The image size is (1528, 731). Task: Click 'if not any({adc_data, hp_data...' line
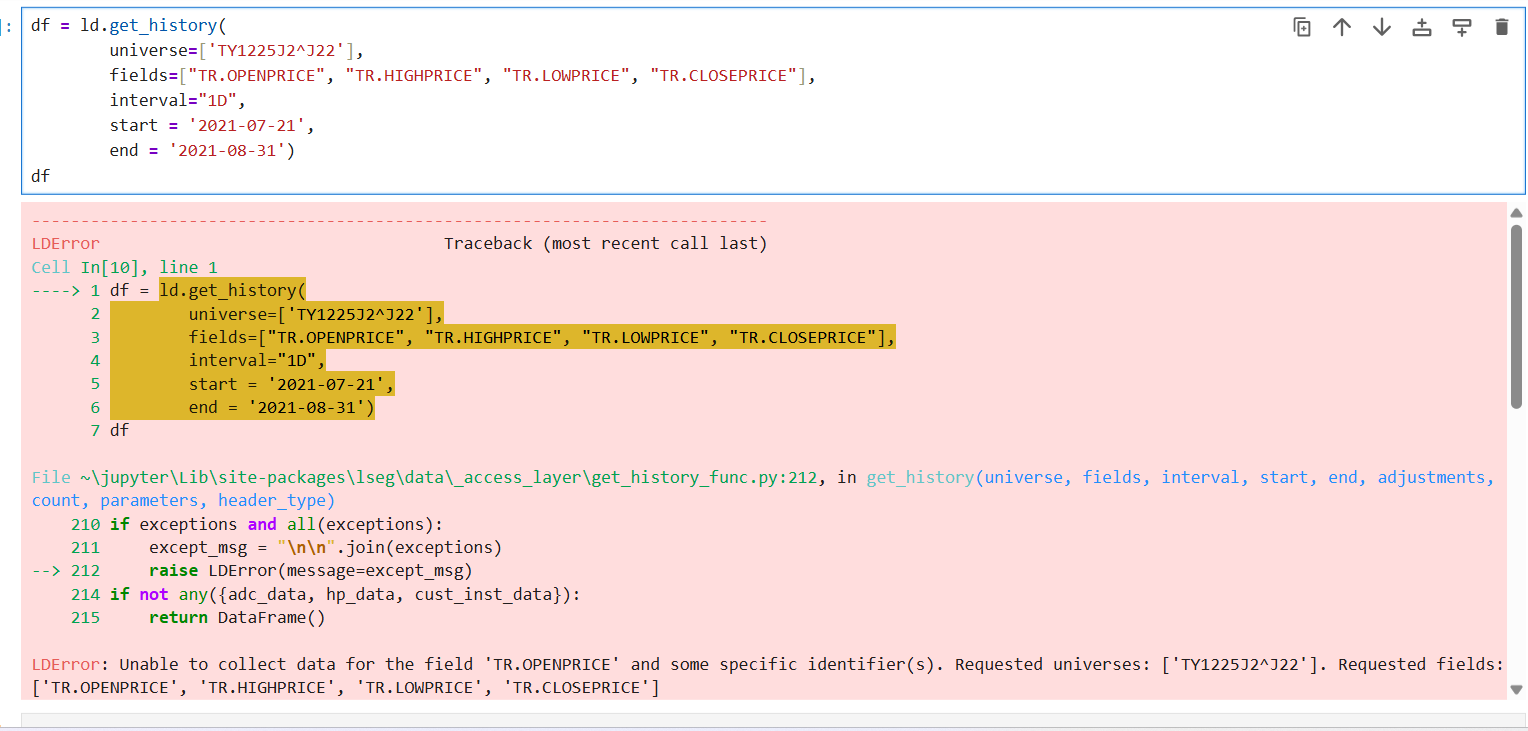(x=345, y=594)
